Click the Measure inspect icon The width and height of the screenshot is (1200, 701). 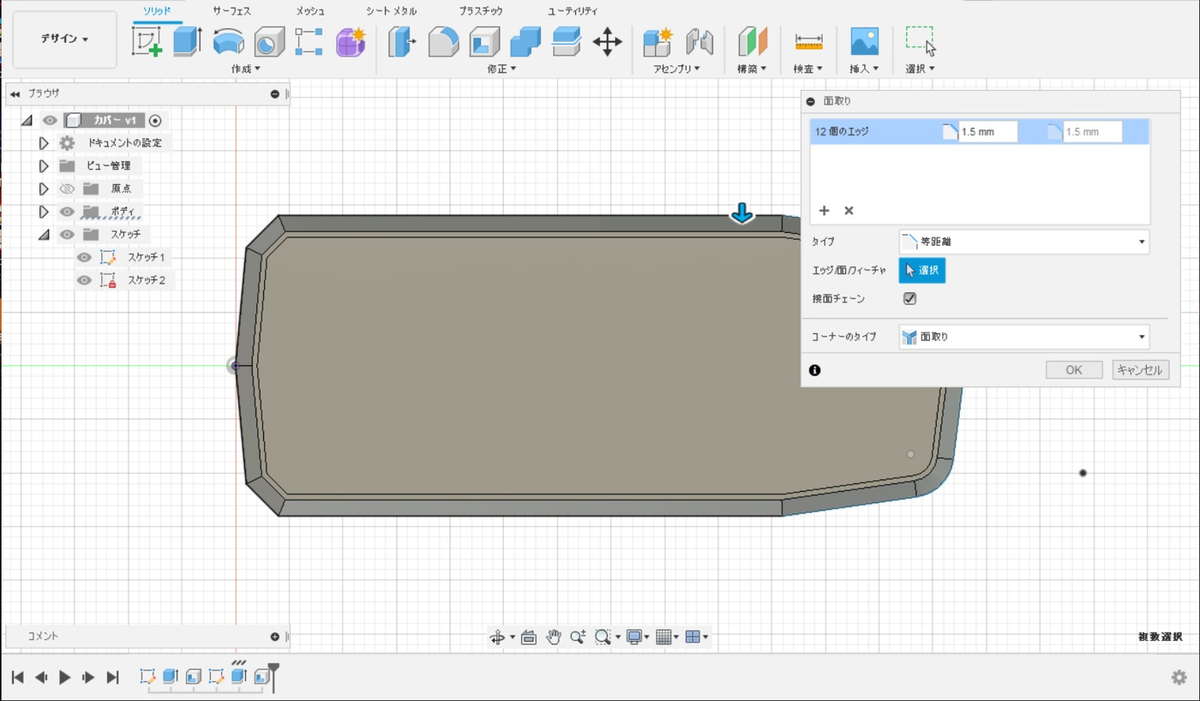point(808,41)
